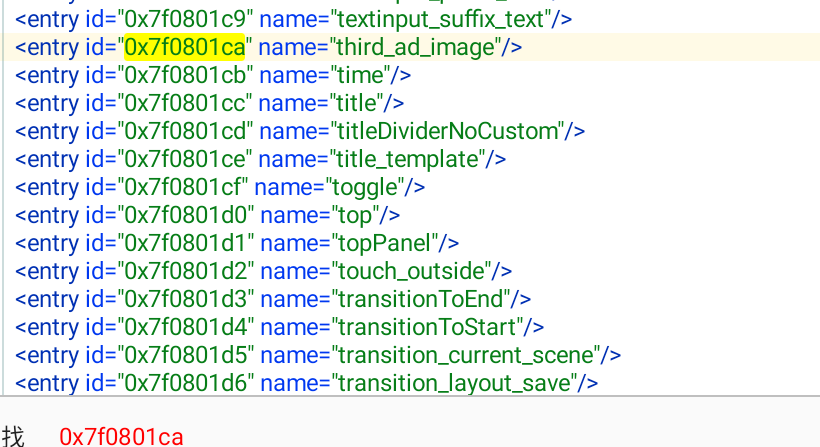820x447 pixels.
Task: Click the id value 0x7f0801c9
Action: [185, 19]
